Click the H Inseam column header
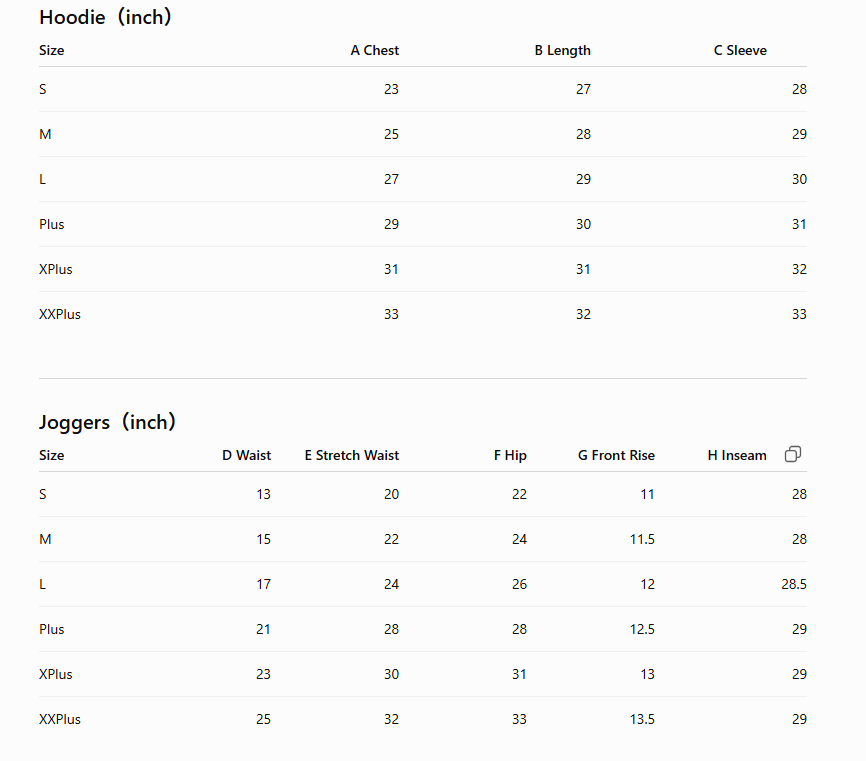 tap(737, 455)
